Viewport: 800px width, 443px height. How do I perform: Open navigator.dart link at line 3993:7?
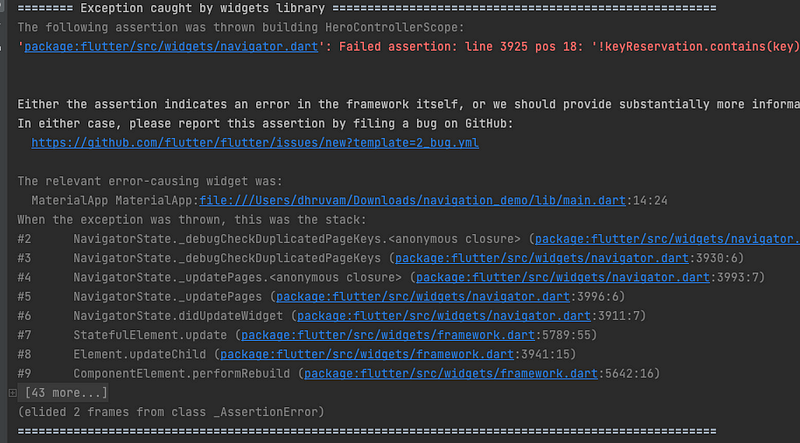pos(563,277)
